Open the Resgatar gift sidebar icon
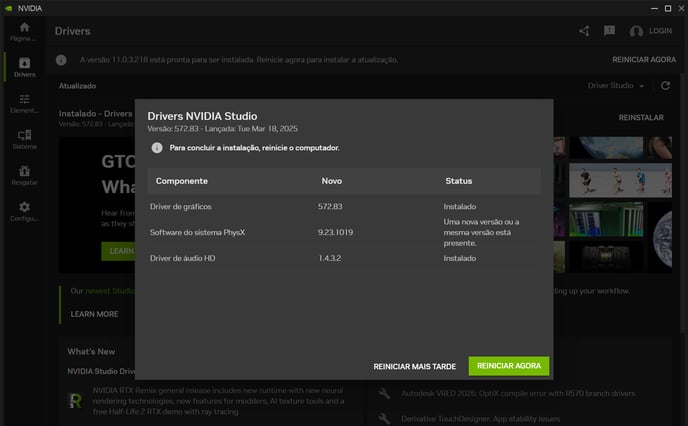This screenshot has width=688, height=426. point(25,175)
